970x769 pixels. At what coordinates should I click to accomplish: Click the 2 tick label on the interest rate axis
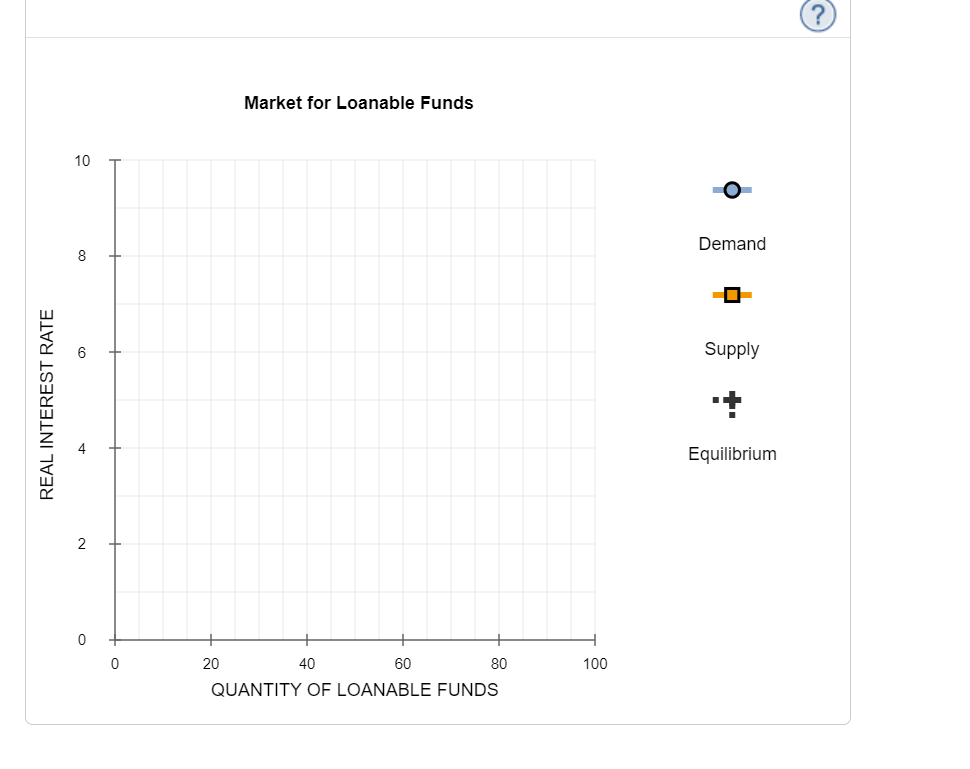pos(82,544)
